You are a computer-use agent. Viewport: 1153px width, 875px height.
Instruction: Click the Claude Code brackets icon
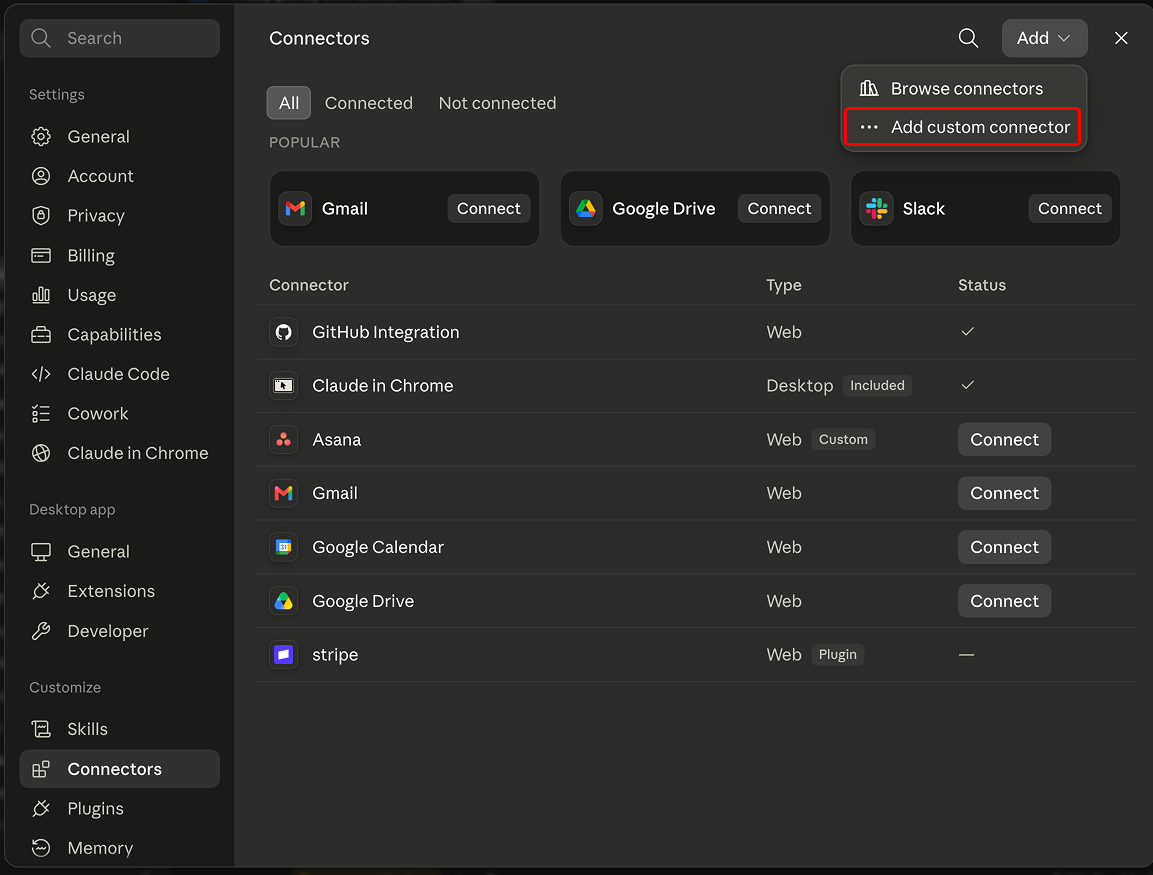pos(41,374)
